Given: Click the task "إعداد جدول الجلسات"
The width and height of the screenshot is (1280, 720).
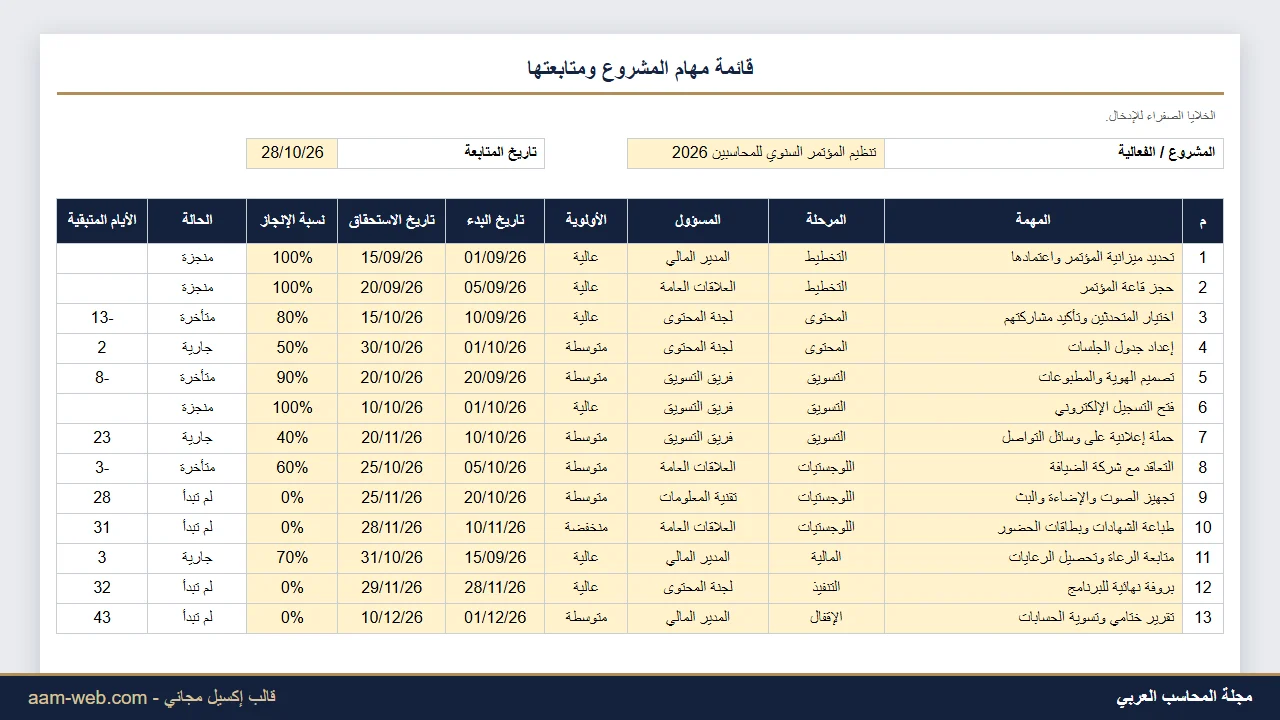Looking at the screenshot, I should click(1033, 348).
